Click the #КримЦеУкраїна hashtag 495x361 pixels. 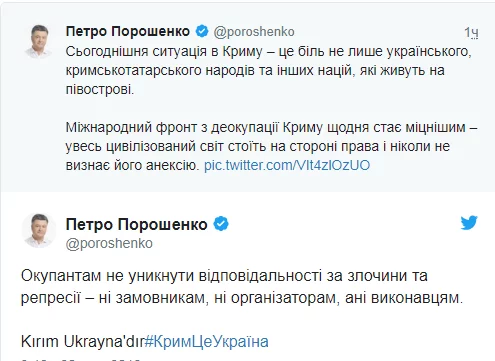pos(206,342)
